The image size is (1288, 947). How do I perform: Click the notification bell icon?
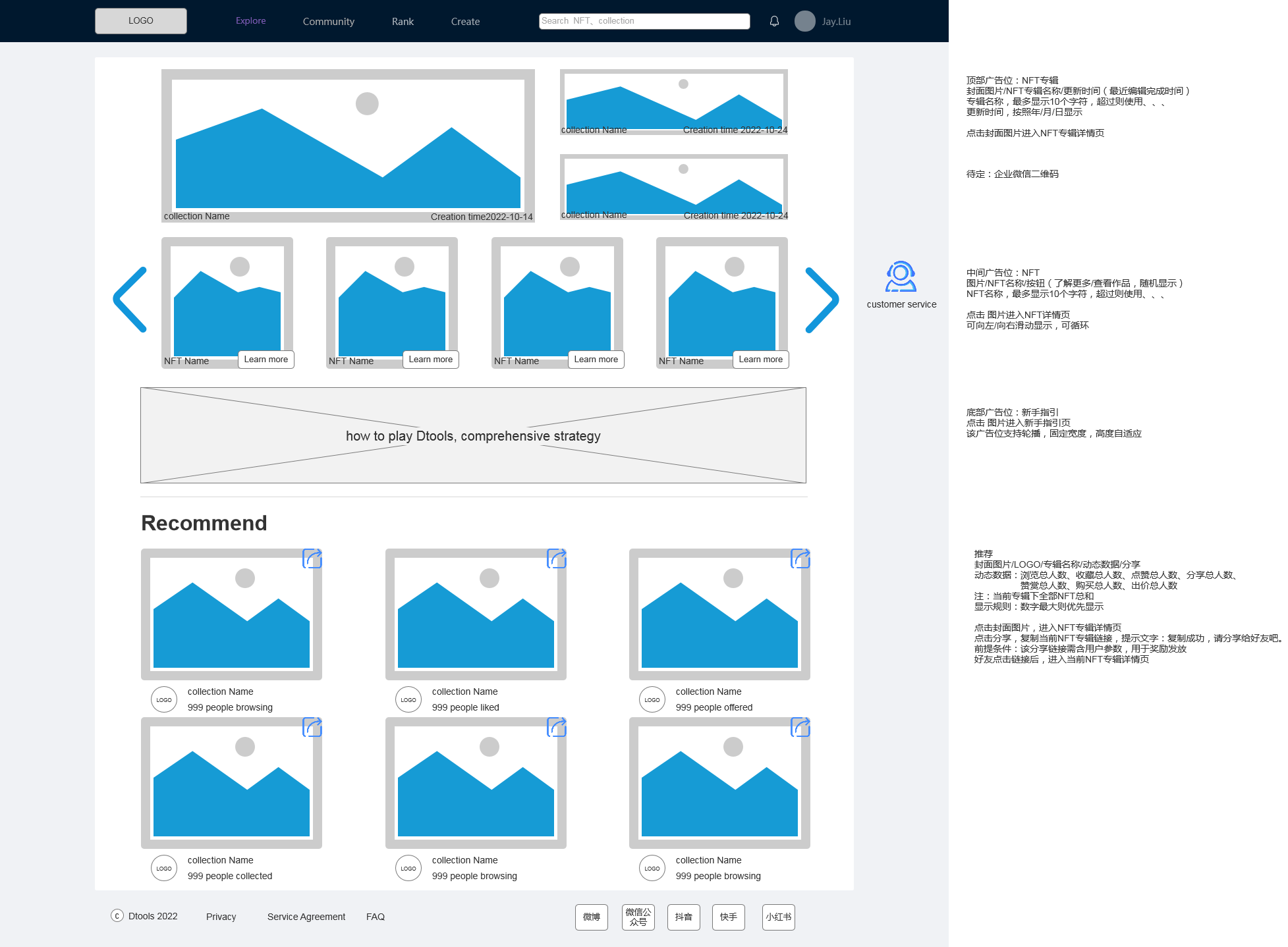point(774,21)
